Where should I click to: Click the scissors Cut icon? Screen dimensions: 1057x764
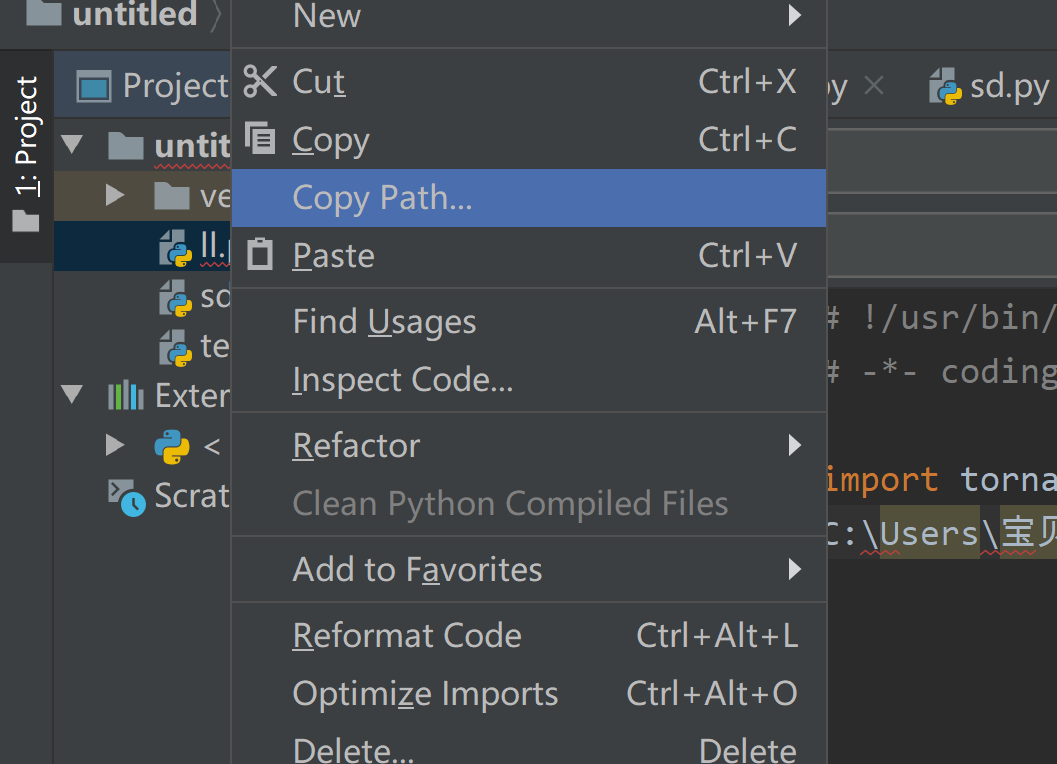click(x=260, y=81)
